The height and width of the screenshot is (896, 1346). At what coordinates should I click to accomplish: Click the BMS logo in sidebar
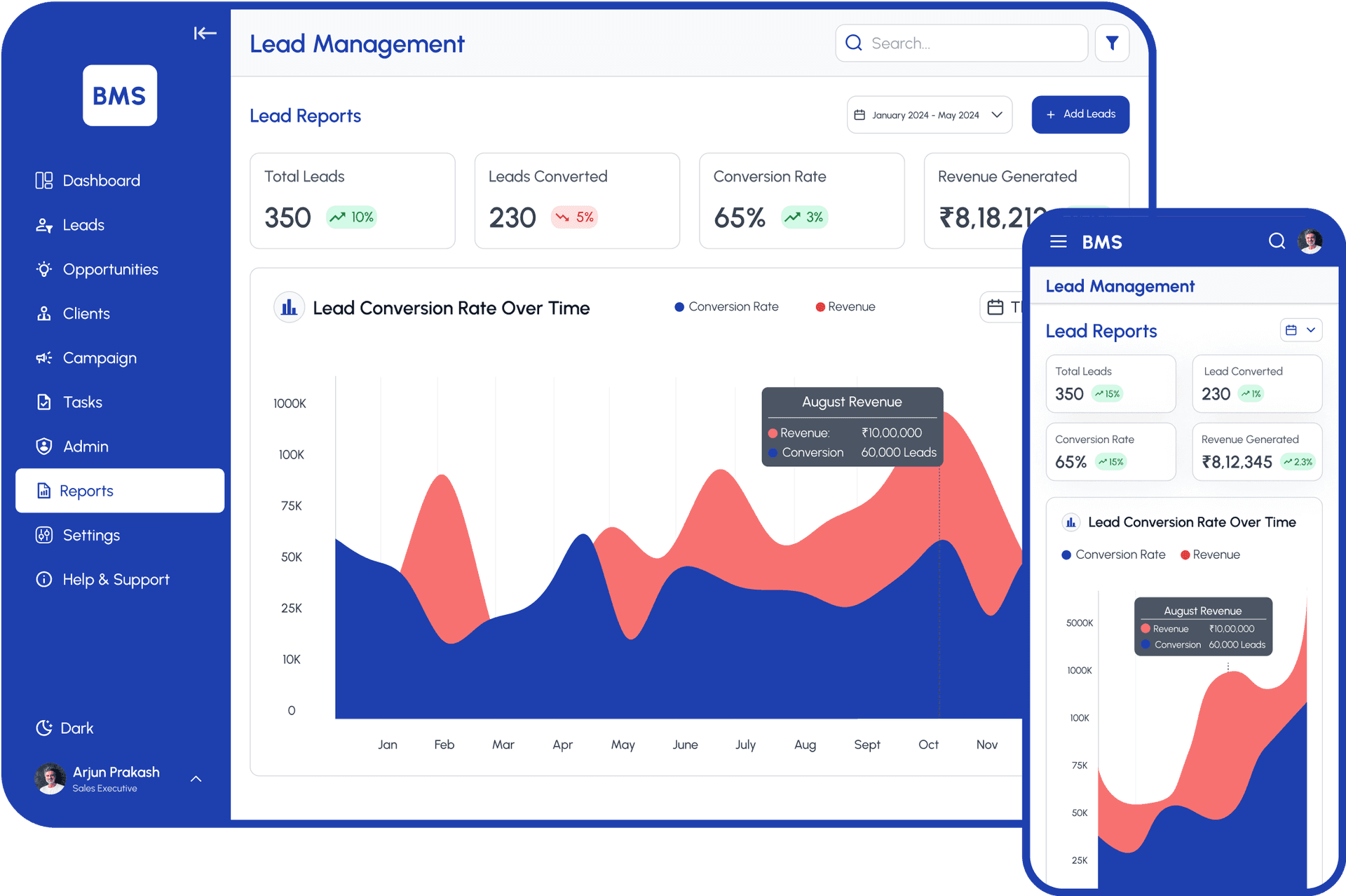[x=120, y=96]
